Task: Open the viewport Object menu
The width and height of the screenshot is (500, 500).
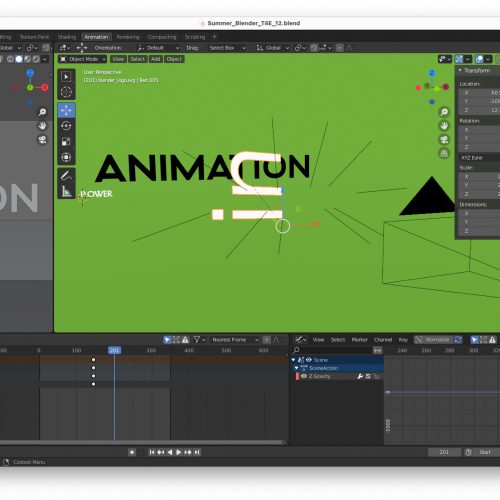Action: 174,59
